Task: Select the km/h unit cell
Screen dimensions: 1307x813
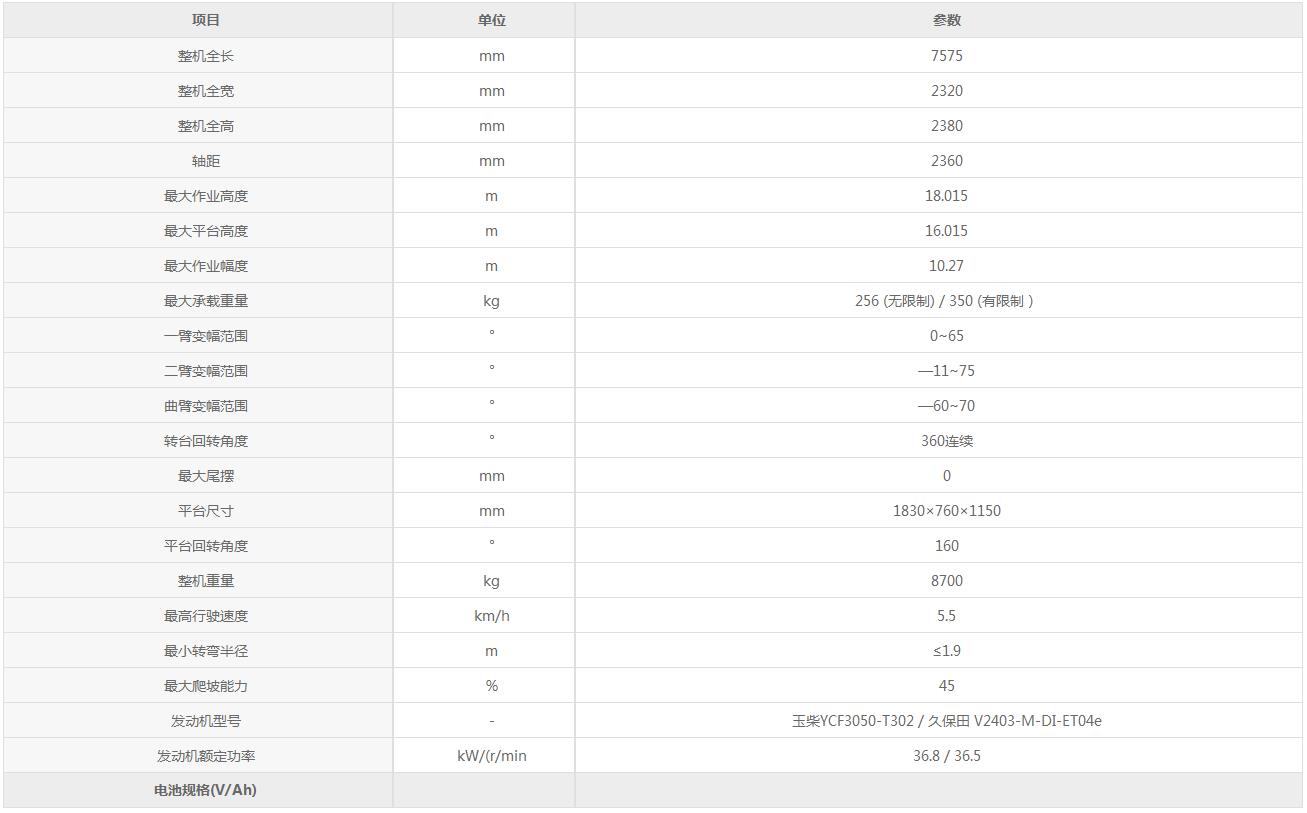Action: click(491, 616)
